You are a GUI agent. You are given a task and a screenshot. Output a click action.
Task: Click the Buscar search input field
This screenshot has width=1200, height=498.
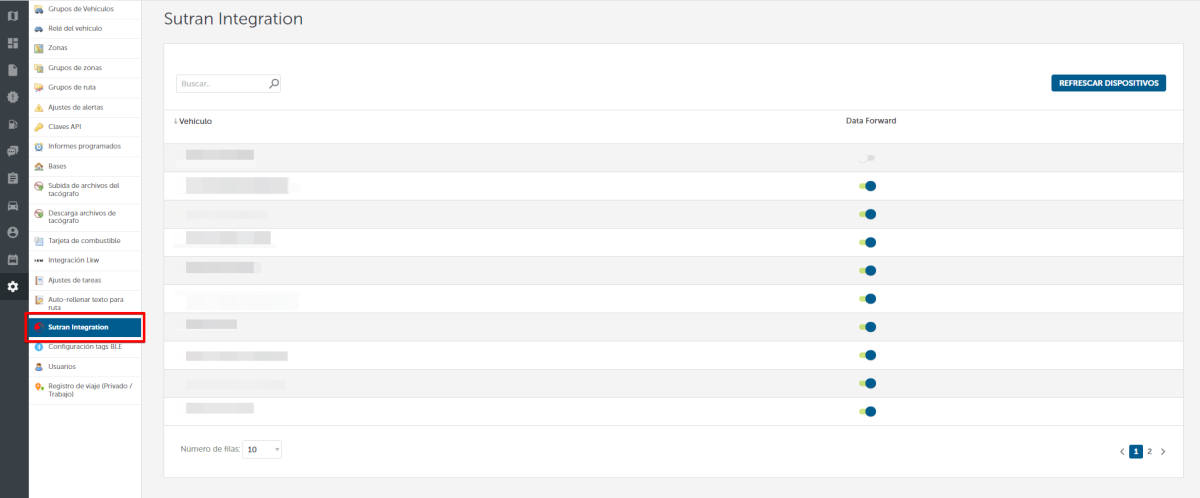[222, 84]
